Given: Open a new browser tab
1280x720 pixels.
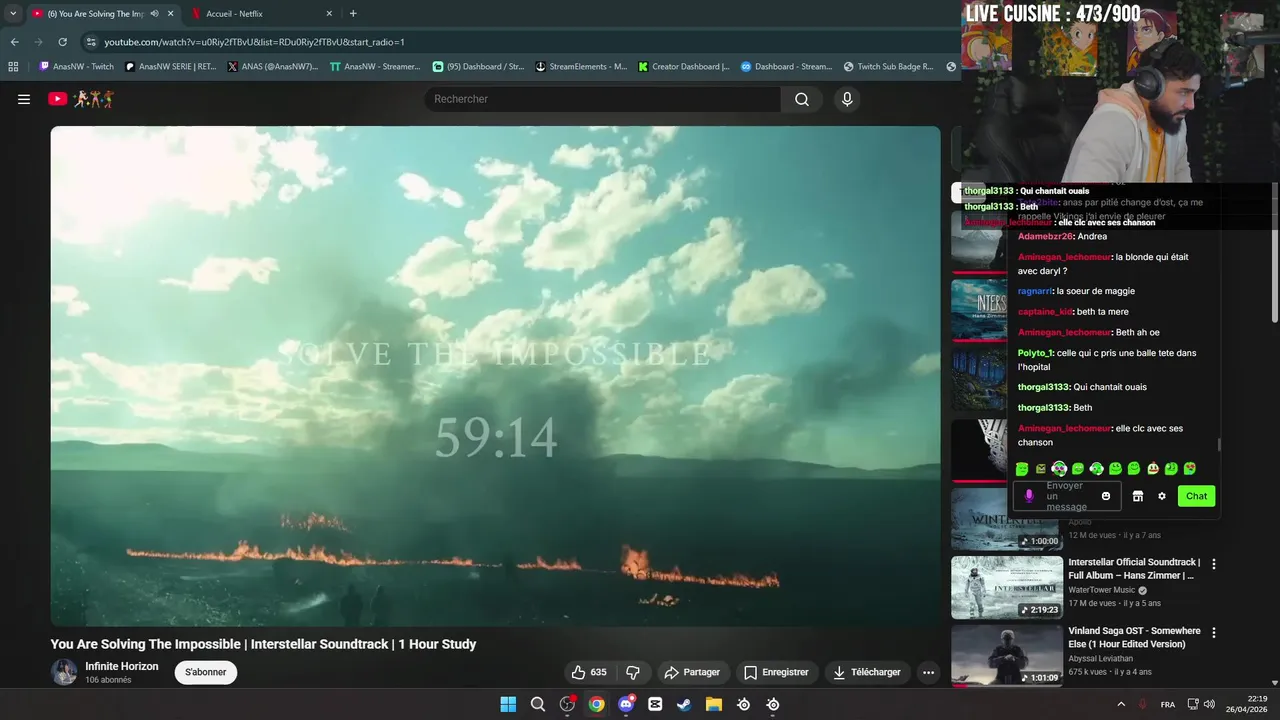Looking at the screenshot, I should coord(353,14).
